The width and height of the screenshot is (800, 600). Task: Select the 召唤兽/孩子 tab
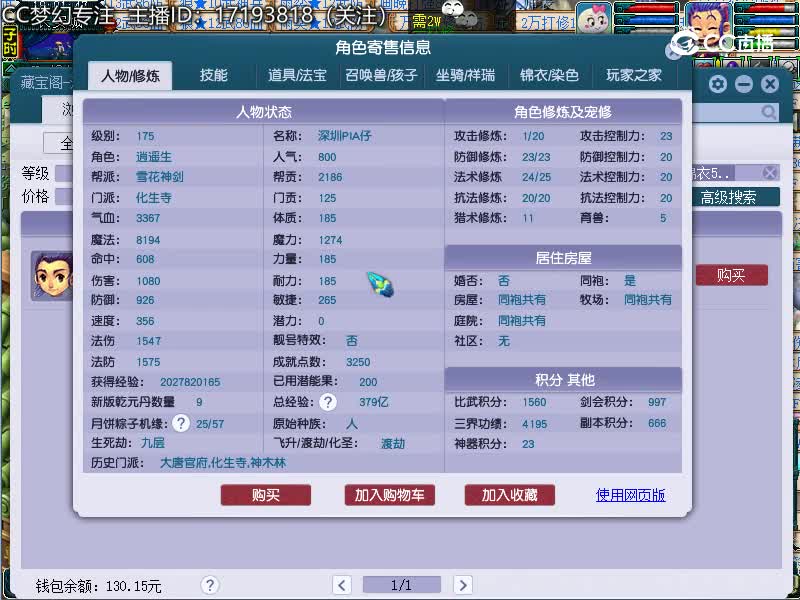tap(381, 76)
